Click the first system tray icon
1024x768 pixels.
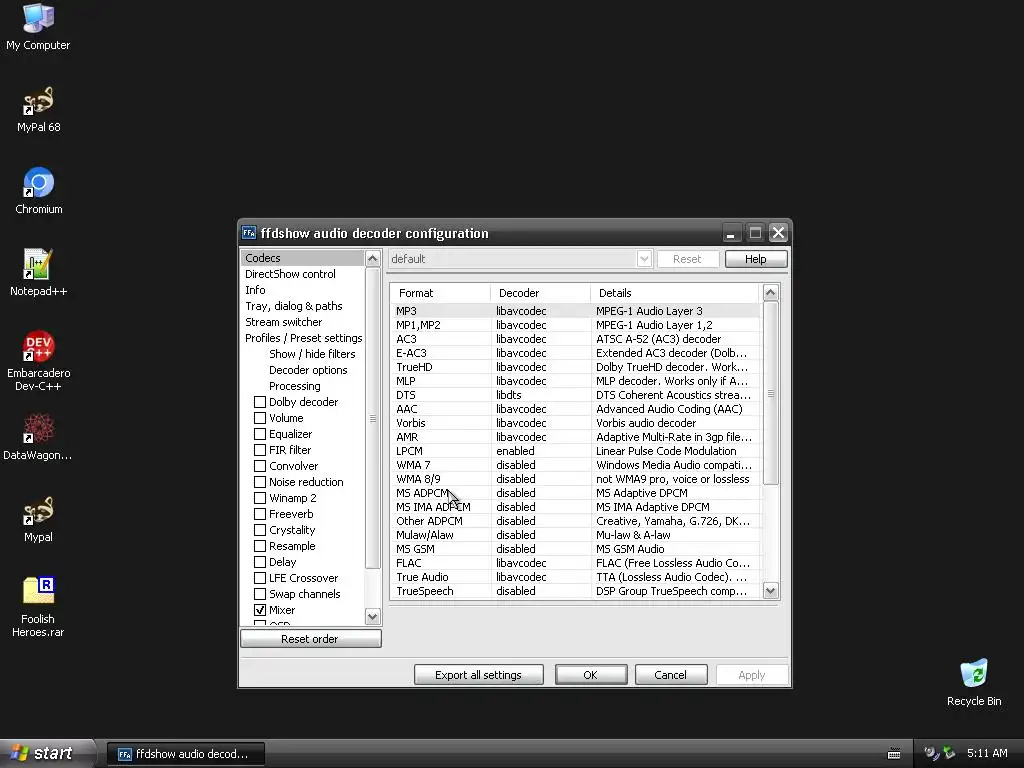[x=931, y=754]
